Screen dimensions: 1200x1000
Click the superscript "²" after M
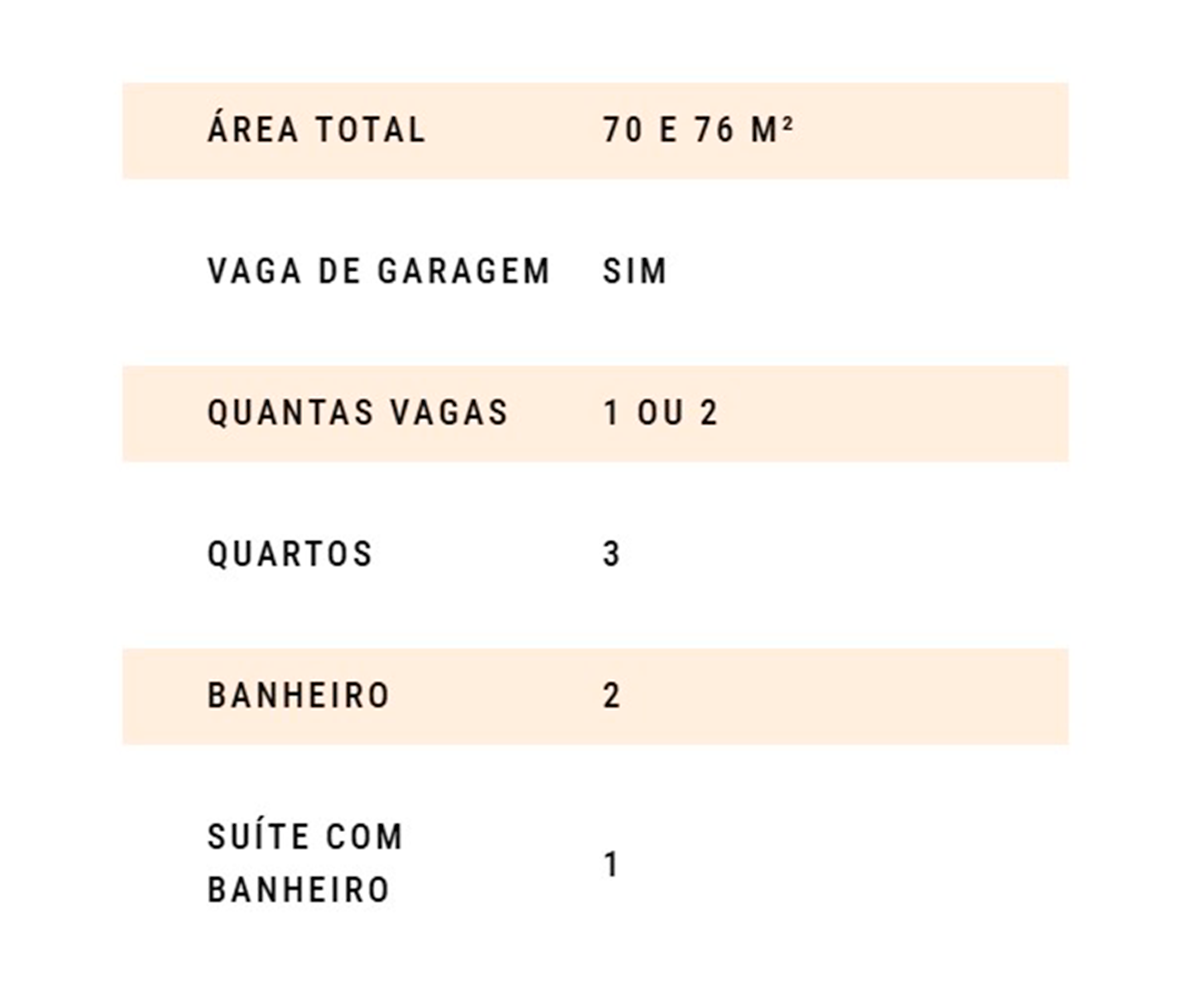(x=788, y=123)
